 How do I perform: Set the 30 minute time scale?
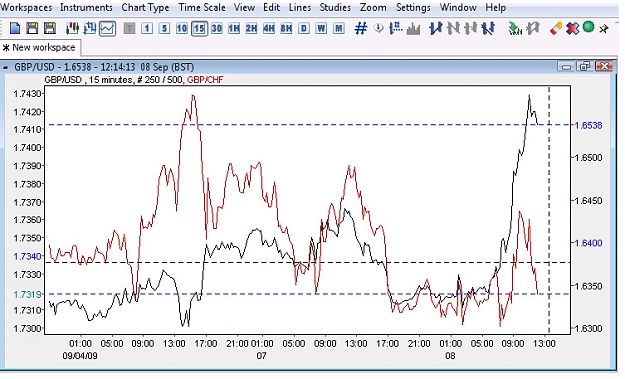pos(217,29)
